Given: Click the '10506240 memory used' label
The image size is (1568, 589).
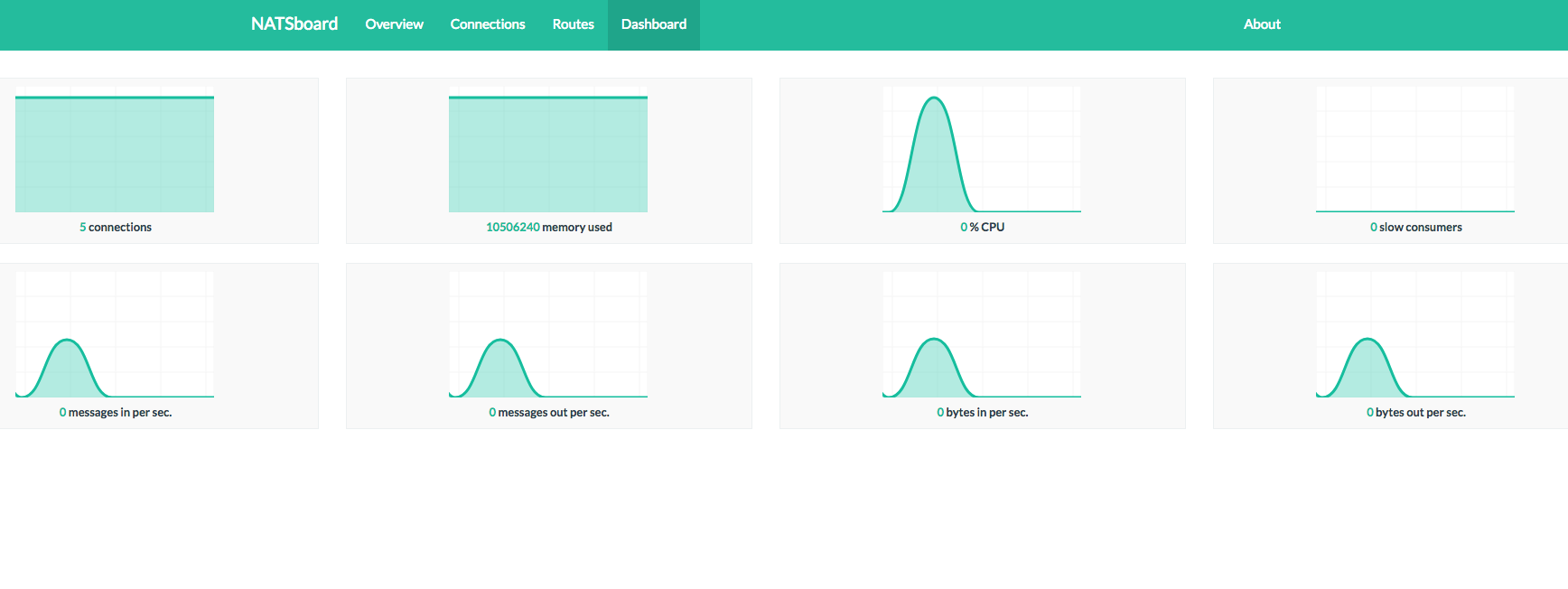Looking at the screenshot, I should point(549,228).
